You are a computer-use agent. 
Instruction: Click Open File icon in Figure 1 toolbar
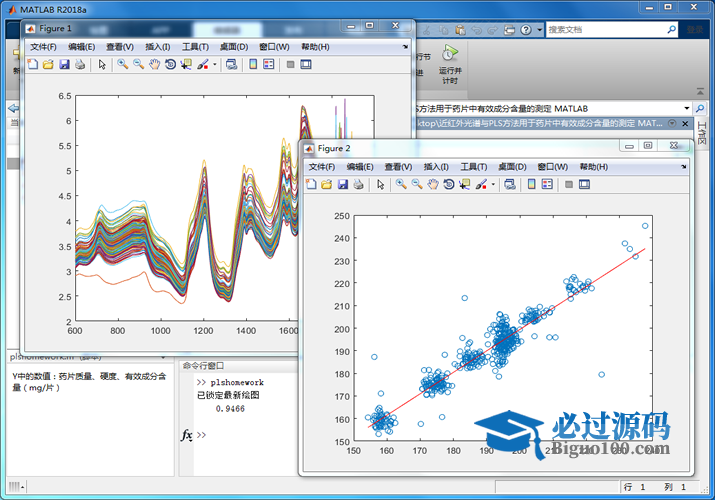pyautogui.click(x=48, y=64)
